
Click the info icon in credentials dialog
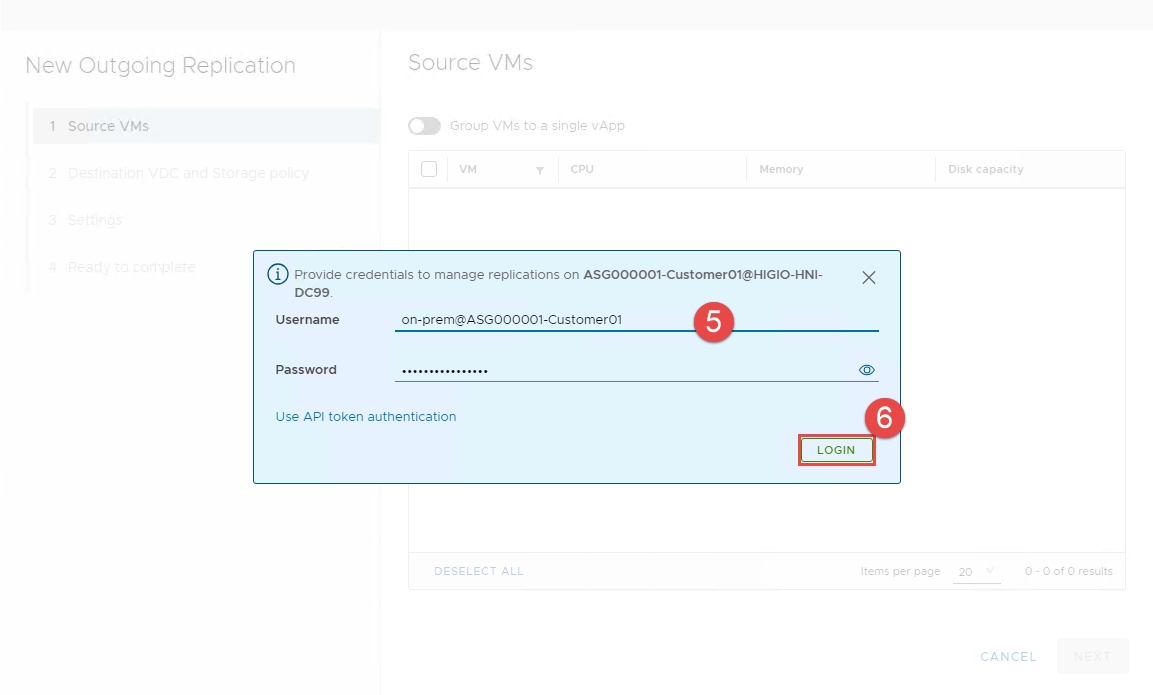[278, 275]
